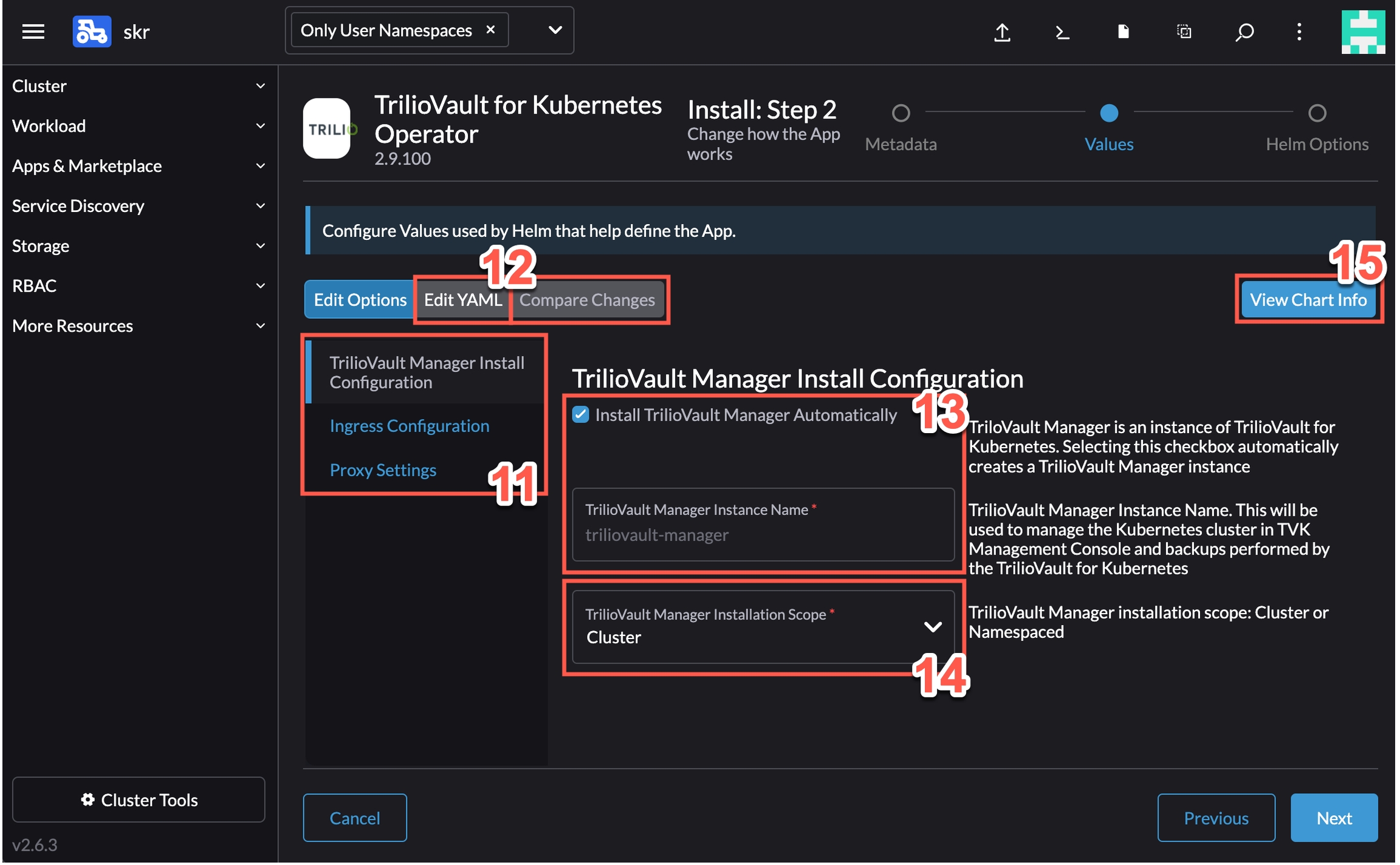Open the three-dot more options menu

(x=1299, y=32)
